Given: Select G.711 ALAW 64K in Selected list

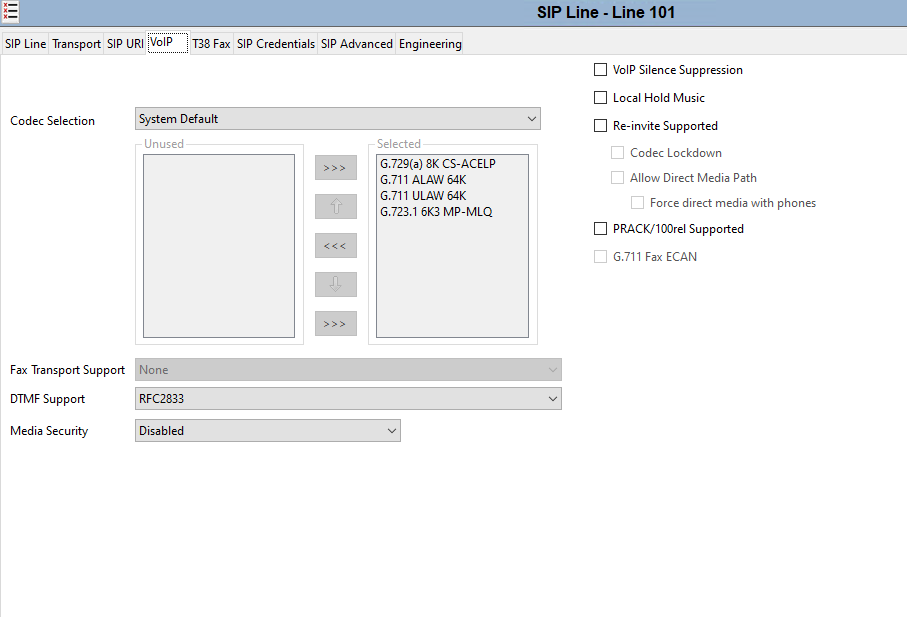Looking at the screenshot, I should pos(423,180).
